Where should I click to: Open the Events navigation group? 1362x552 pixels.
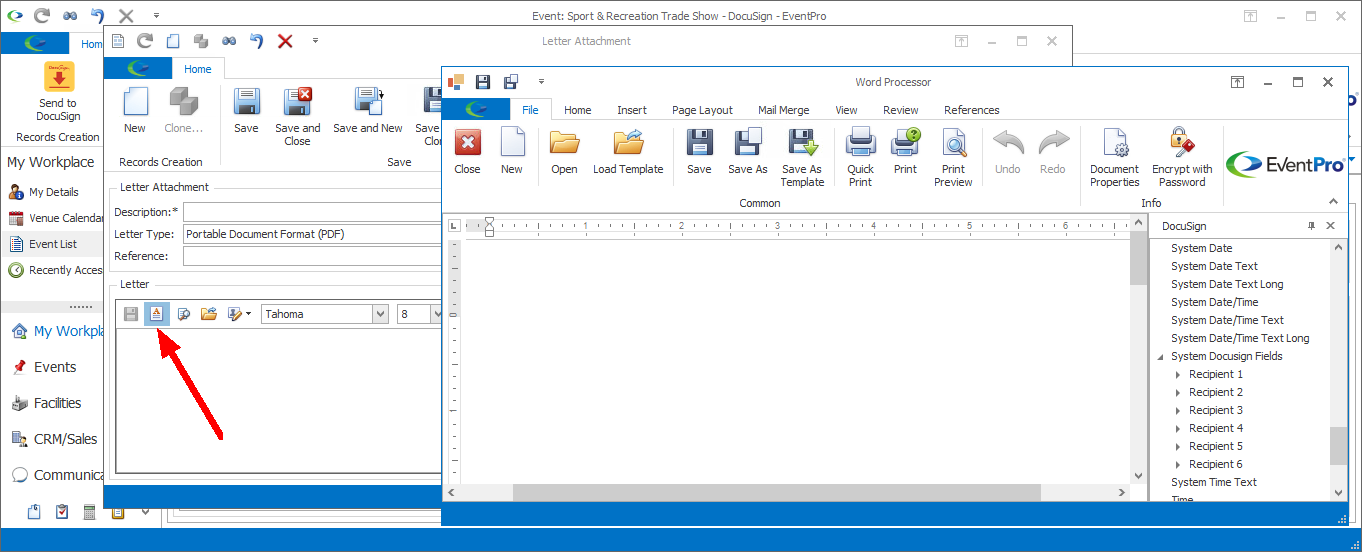[55, 367]
